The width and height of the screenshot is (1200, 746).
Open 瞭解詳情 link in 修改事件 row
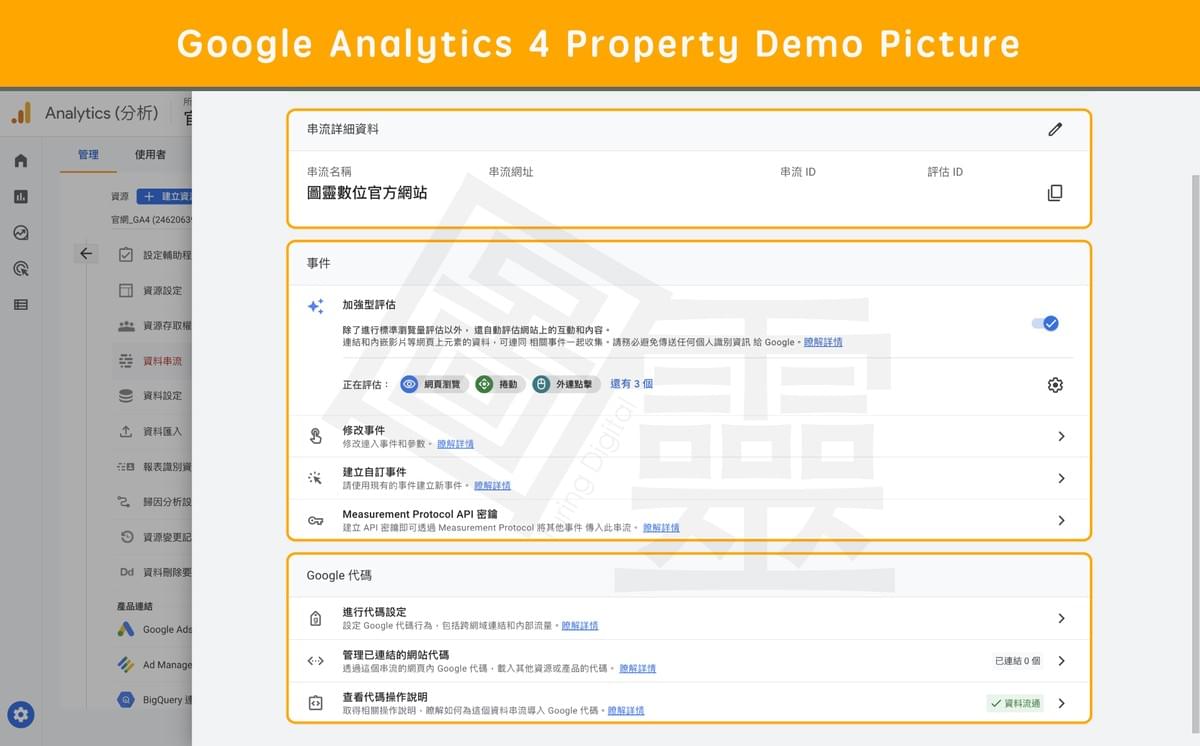pos(455,443)
